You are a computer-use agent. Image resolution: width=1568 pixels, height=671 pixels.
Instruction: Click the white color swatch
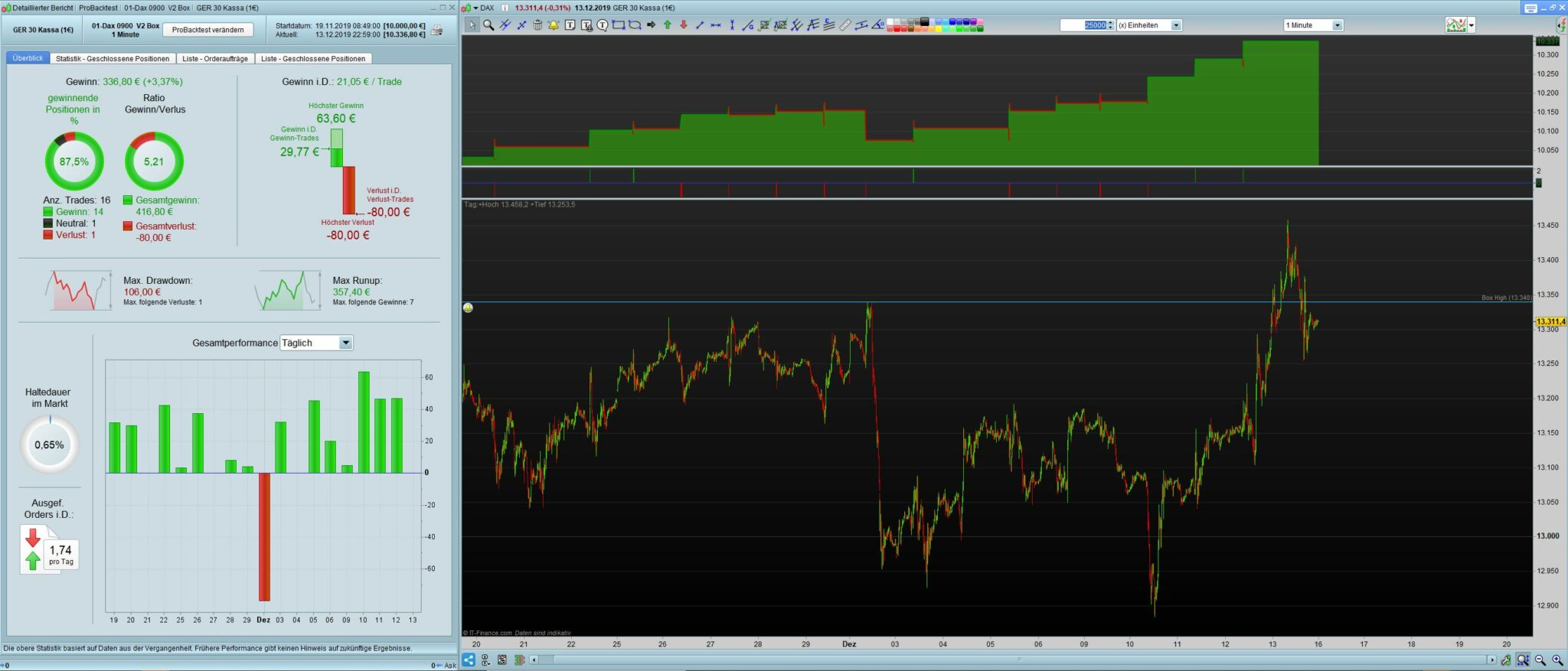[890, 22]
